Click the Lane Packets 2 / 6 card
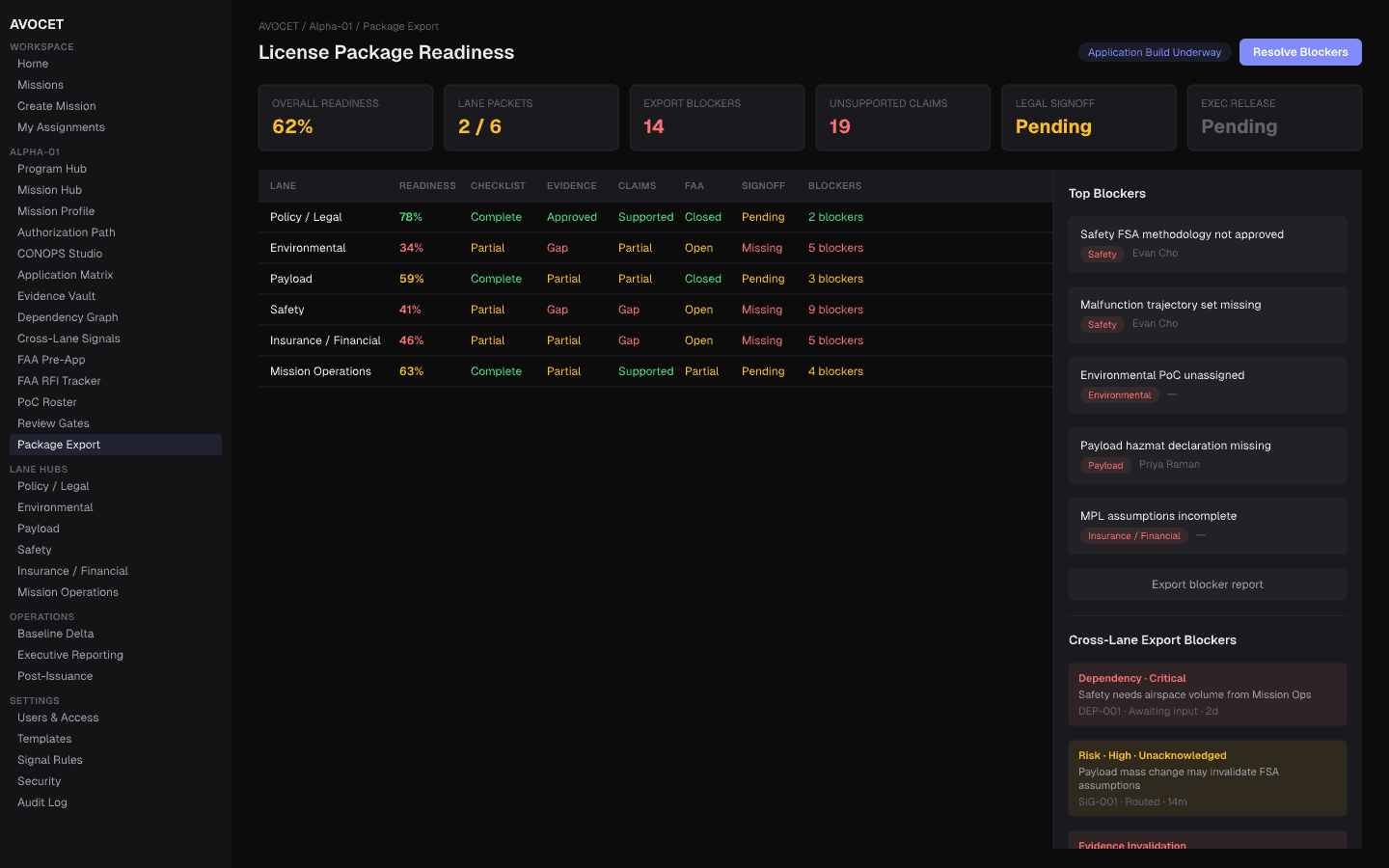 coord(531,118)
